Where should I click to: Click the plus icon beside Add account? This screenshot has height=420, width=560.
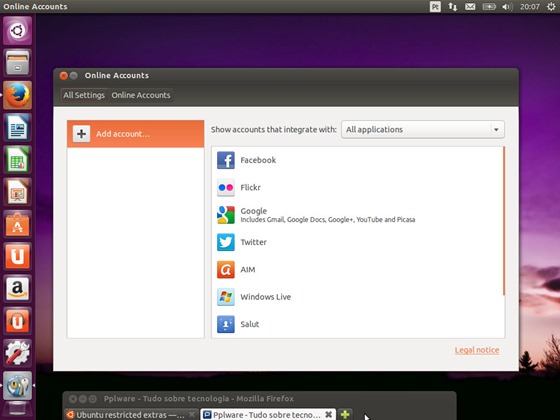pos(81,134)
